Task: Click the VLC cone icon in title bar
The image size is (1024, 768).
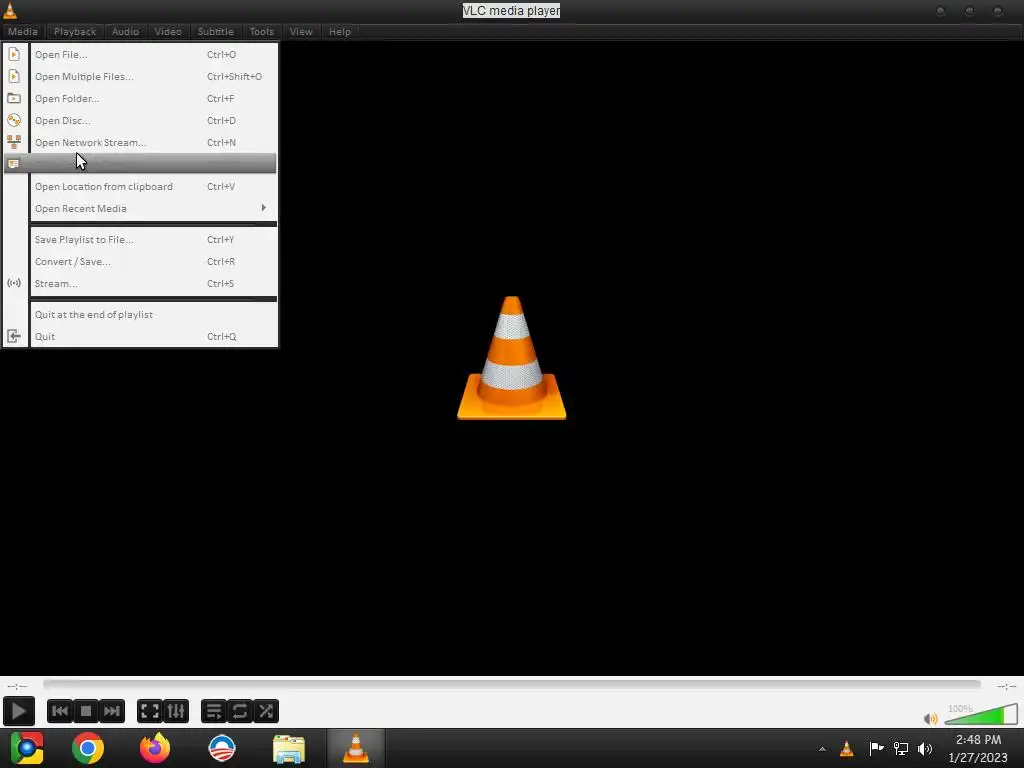Action: point(10,10)
